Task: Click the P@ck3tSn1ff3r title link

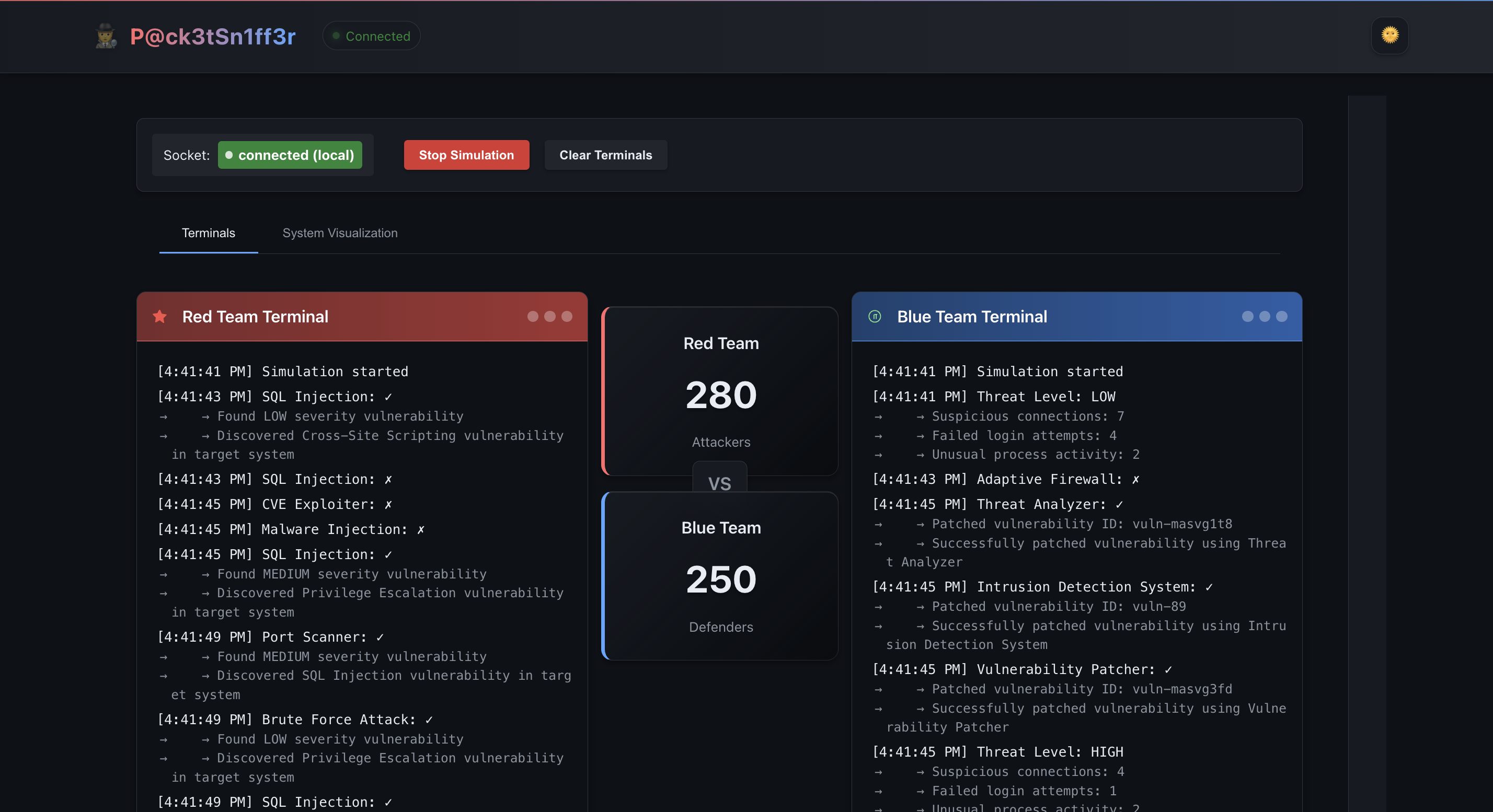Action: tap(213, 37)
